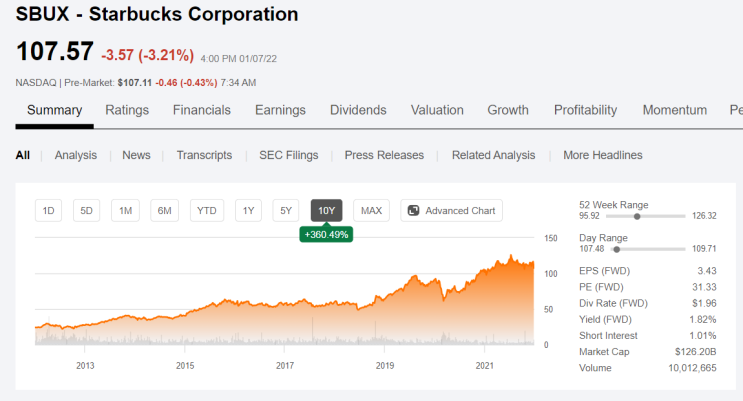Click More Headlines

click(x=603, y=155)
